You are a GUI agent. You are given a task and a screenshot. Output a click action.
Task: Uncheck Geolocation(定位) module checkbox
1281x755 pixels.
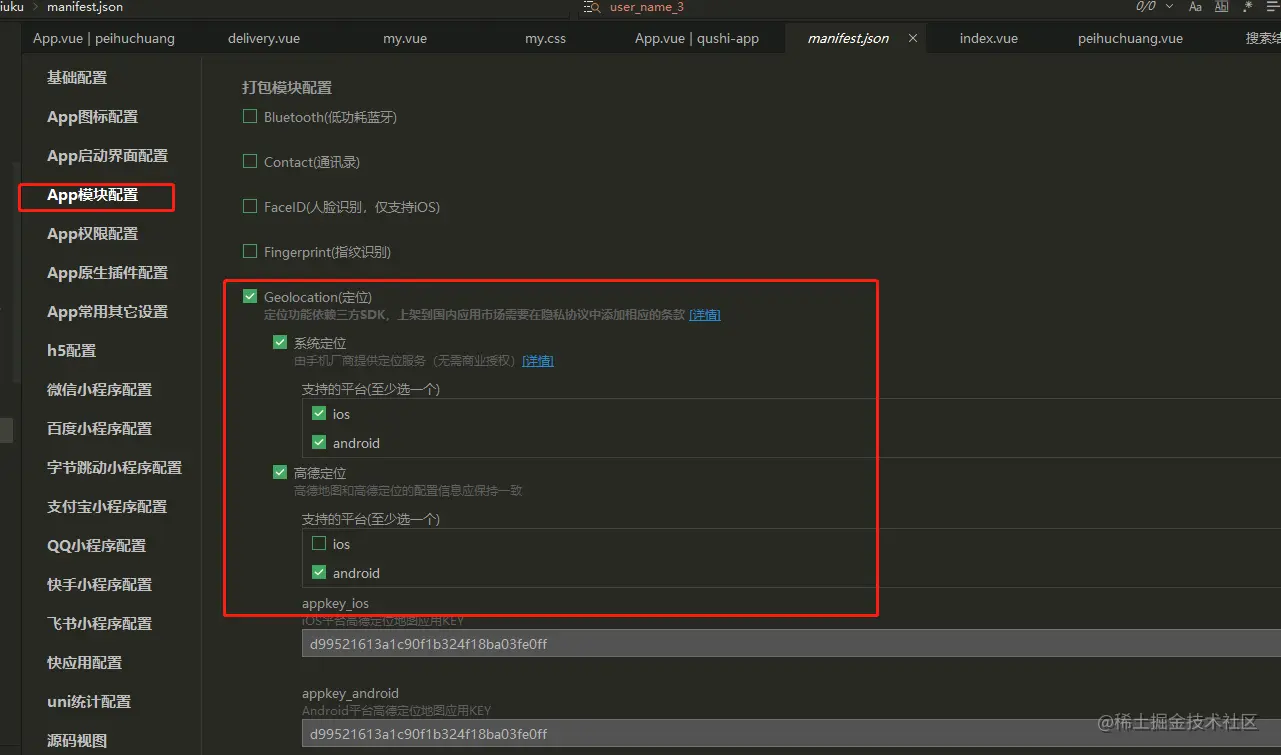[x=250, y=296]
